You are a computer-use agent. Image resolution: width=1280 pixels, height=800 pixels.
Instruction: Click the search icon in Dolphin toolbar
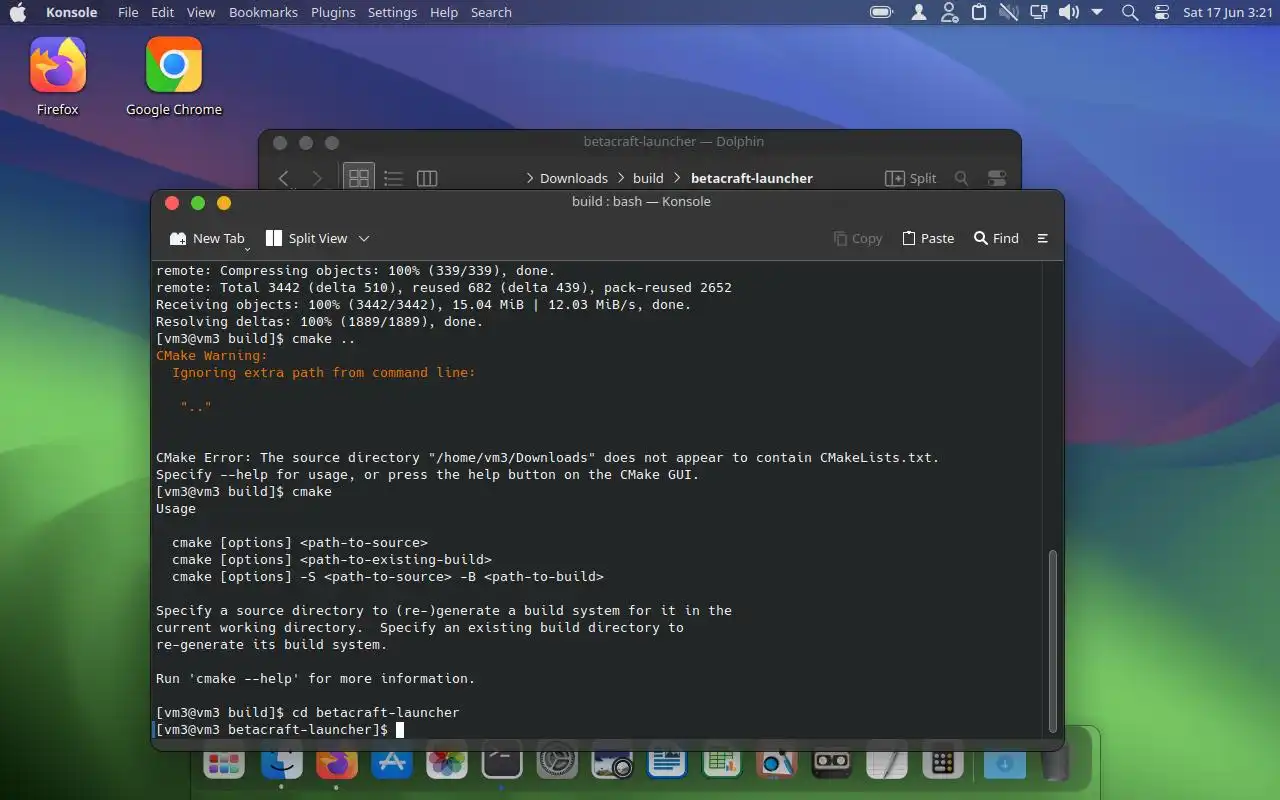[961, 178]
